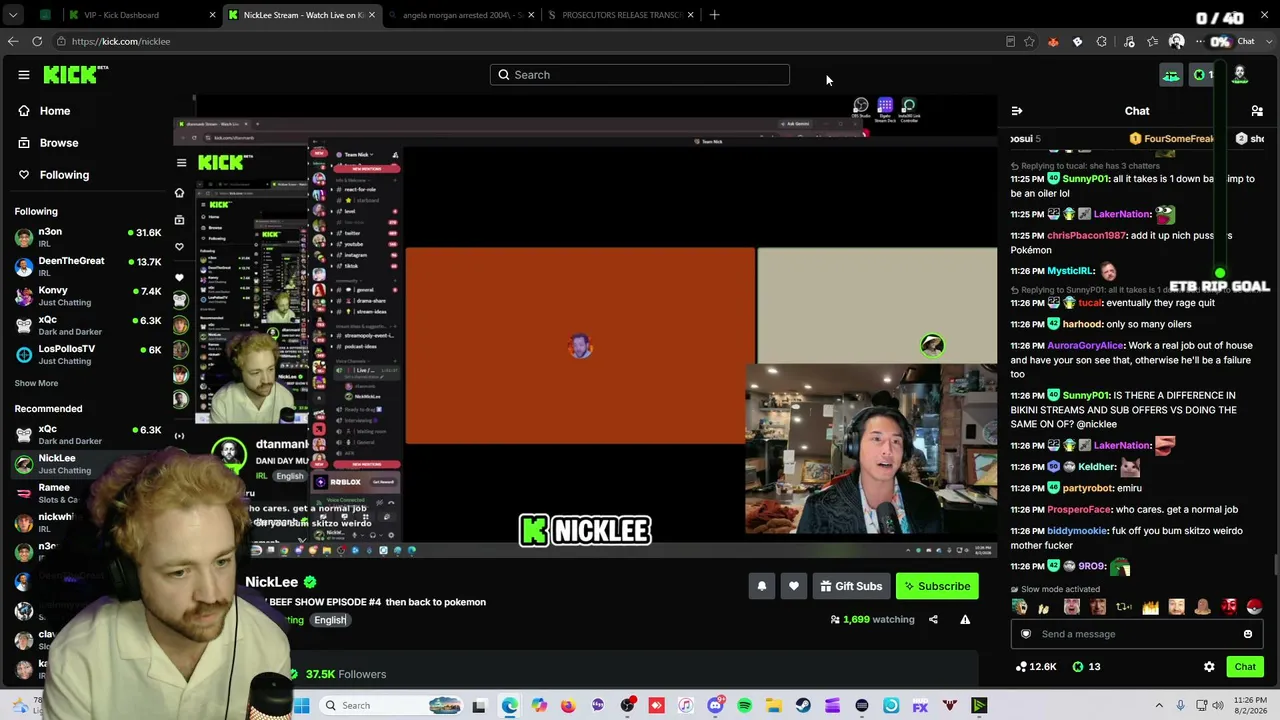
Task: Click the chat scrollbar
Action: click(1275, 565)
